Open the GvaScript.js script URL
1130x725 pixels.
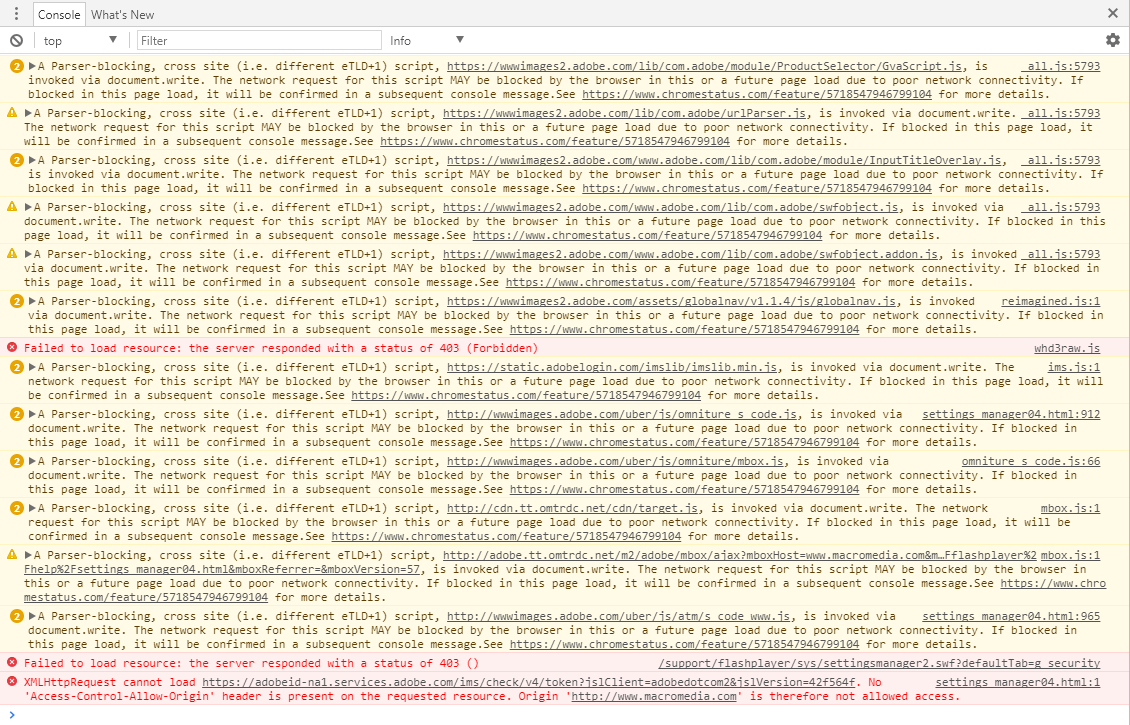coord(704,66)
